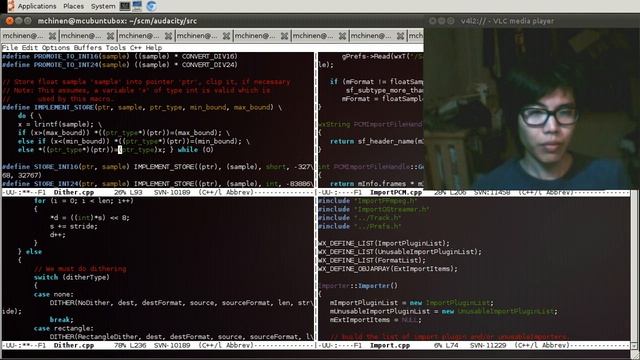Viewport: 640px width, 360px height.
Task: Open the Emacs Buffers menu
Action: 88,48
